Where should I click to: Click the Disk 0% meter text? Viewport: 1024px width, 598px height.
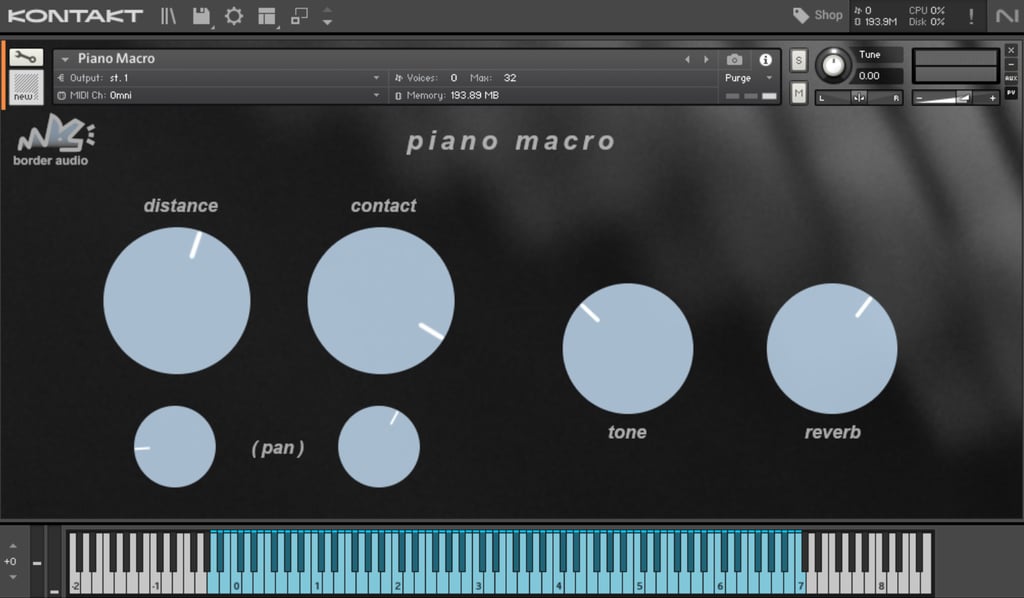[x=927, y=22]
